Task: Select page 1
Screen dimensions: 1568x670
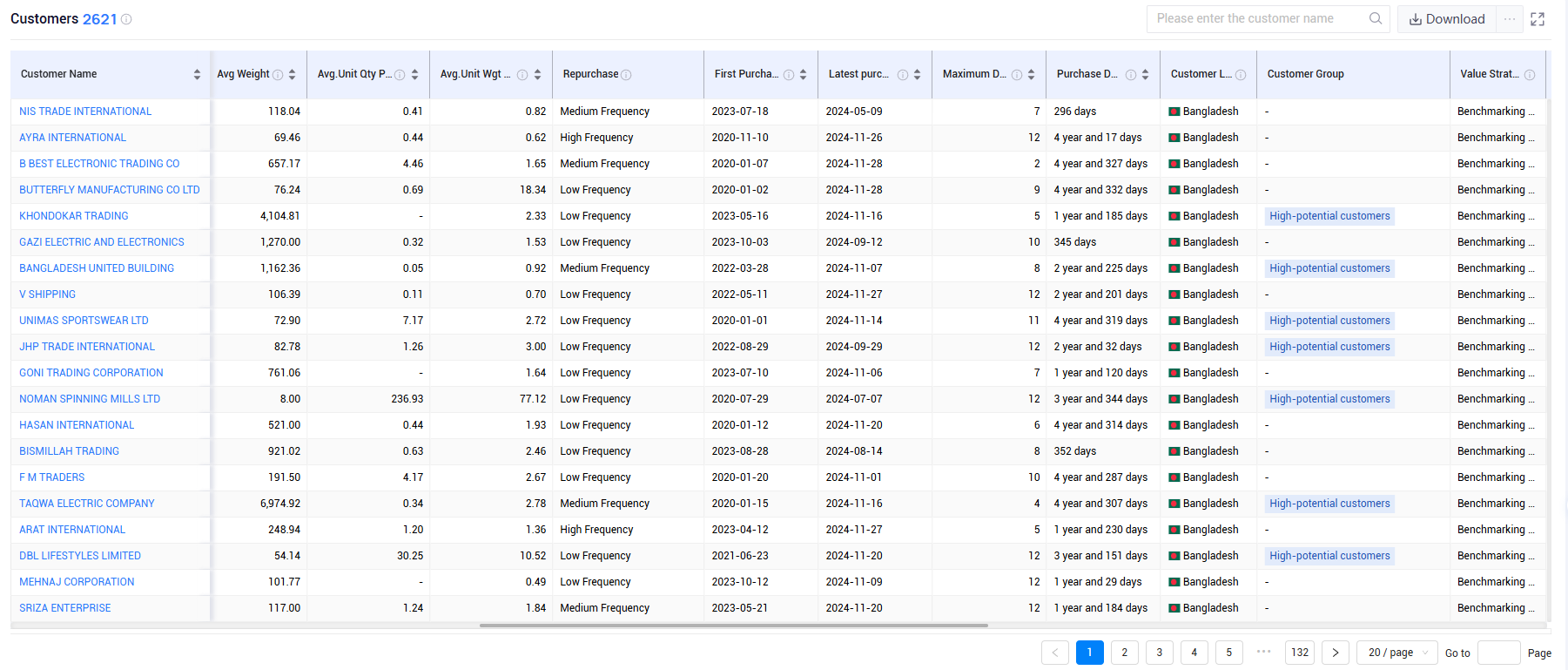Action: [1090, 653]
